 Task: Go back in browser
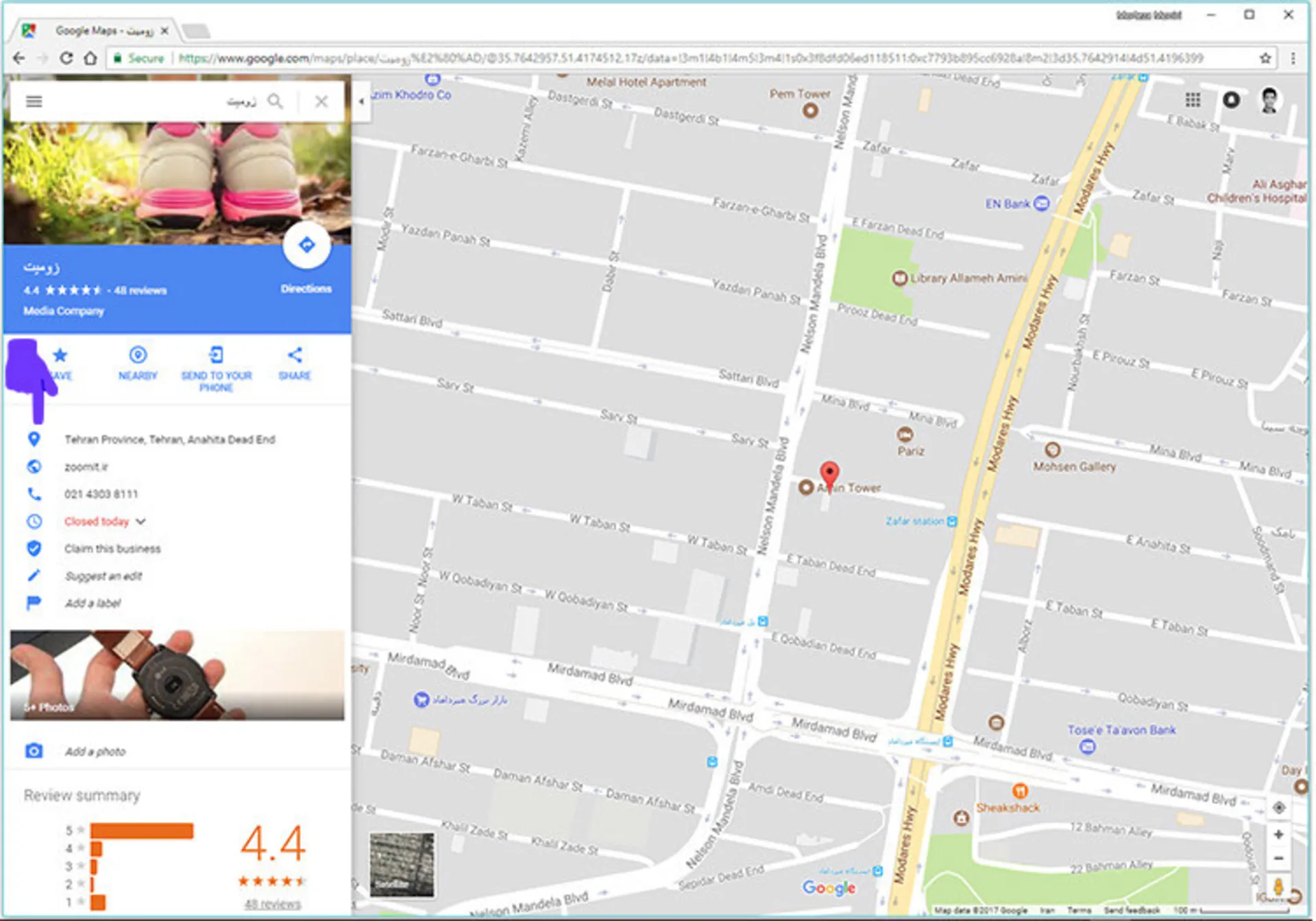[x=19, y=58]
